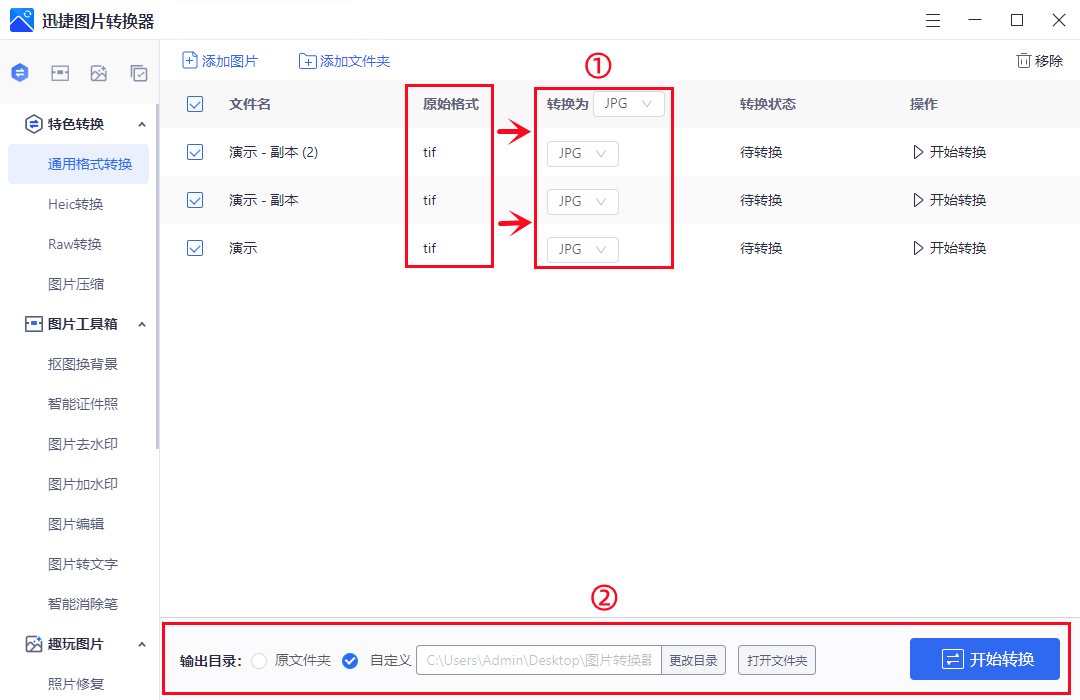Click the output directory path field

[538, 660]
